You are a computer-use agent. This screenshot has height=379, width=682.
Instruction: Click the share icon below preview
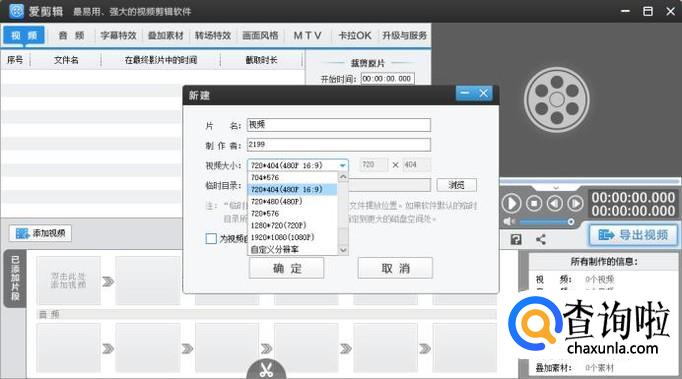pyautogui.click(x=541, y=239)
